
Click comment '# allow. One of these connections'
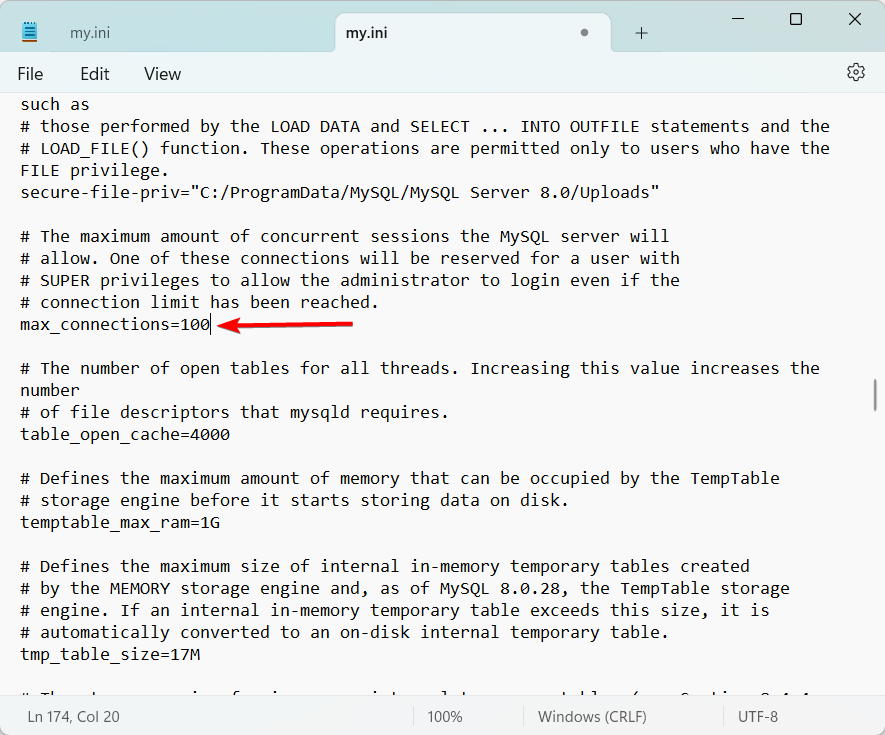pos(349,259)
